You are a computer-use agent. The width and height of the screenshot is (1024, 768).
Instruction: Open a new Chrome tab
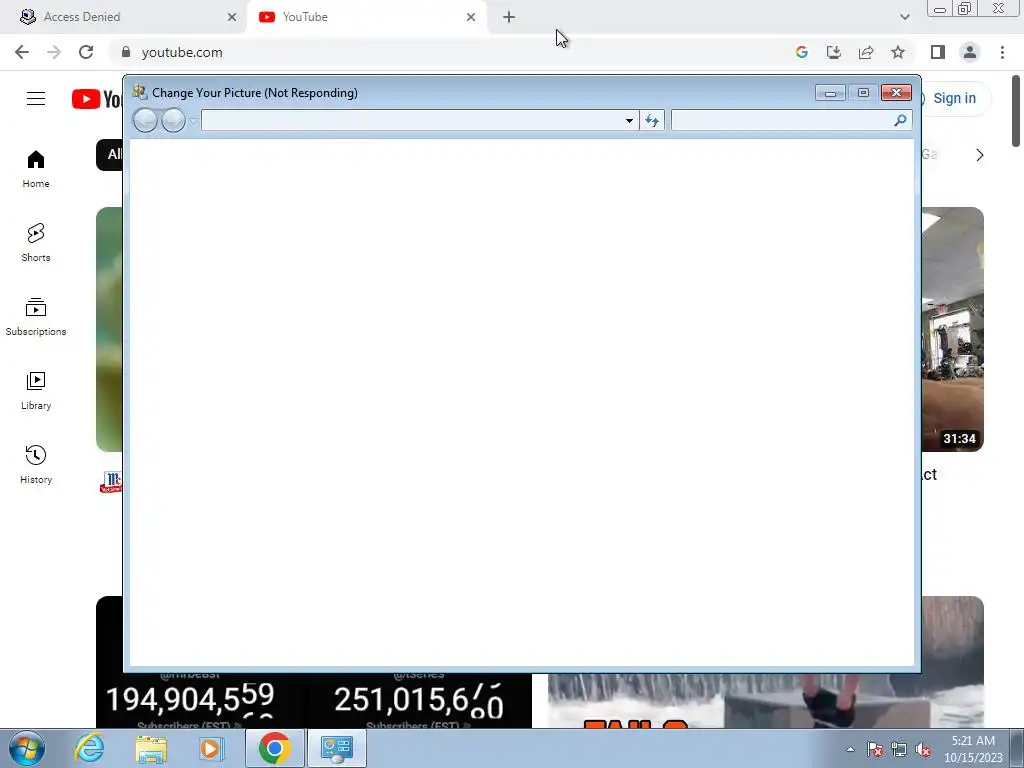click(509, 17)
